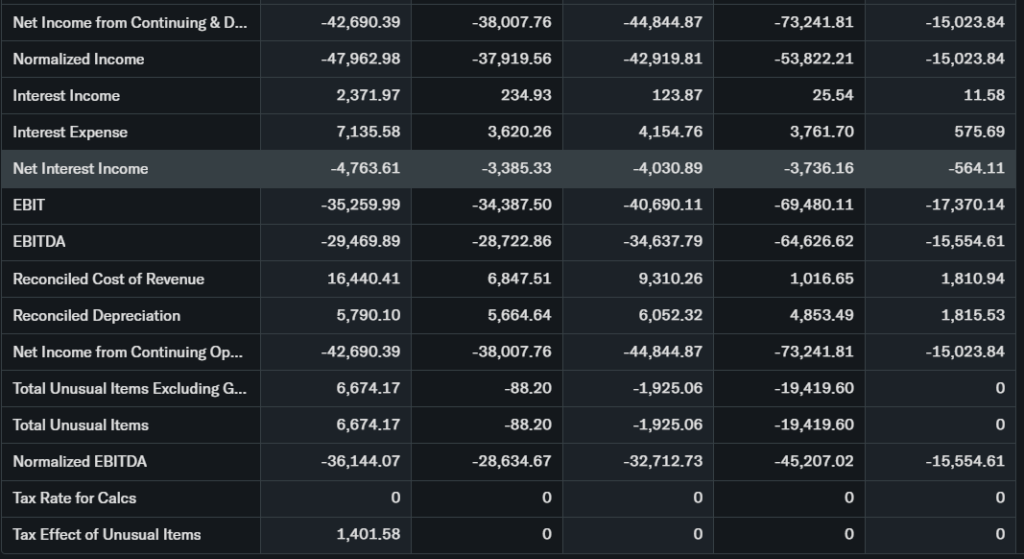This screenshot has width=1024, height=559.
Task: Click the Net Interest Income row label
Action: click(x=80, y=168)
